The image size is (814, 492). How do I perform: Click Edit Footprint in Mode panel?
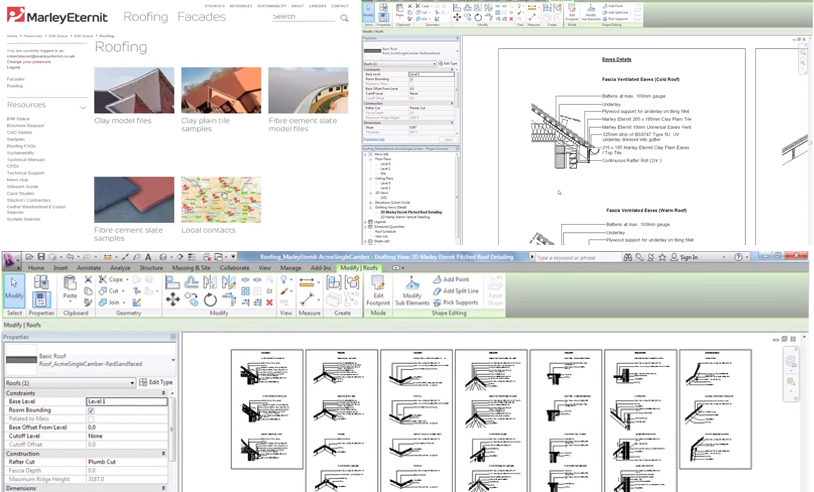click(378, 291)
